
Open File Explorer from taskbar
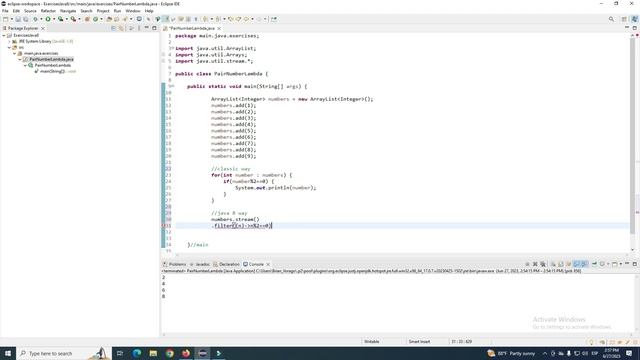(x=153, y=353)
